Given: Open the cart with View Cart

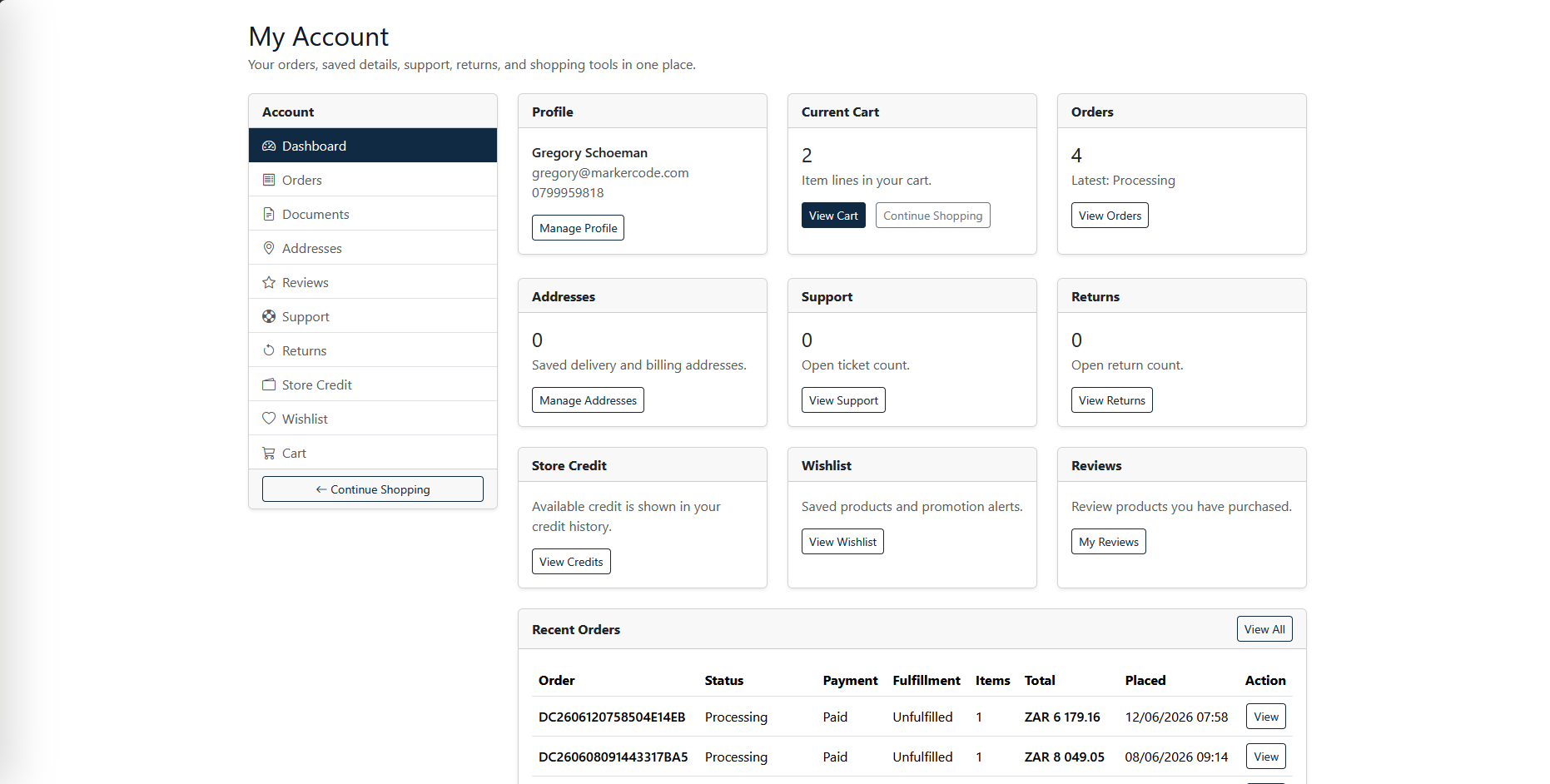Looking at the screenshot, I should pos(833,216).
